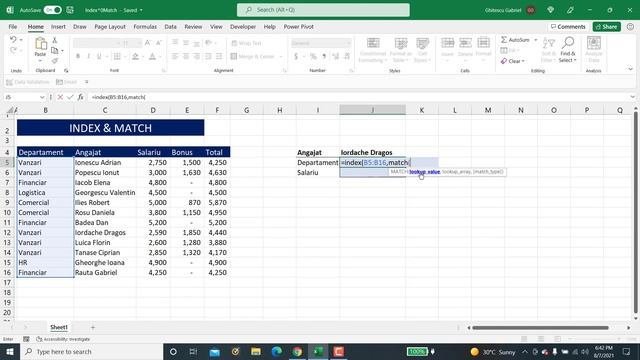Click the Wrap Text button
Viewport: 640px width, 360px height.
tap(246, 43)
